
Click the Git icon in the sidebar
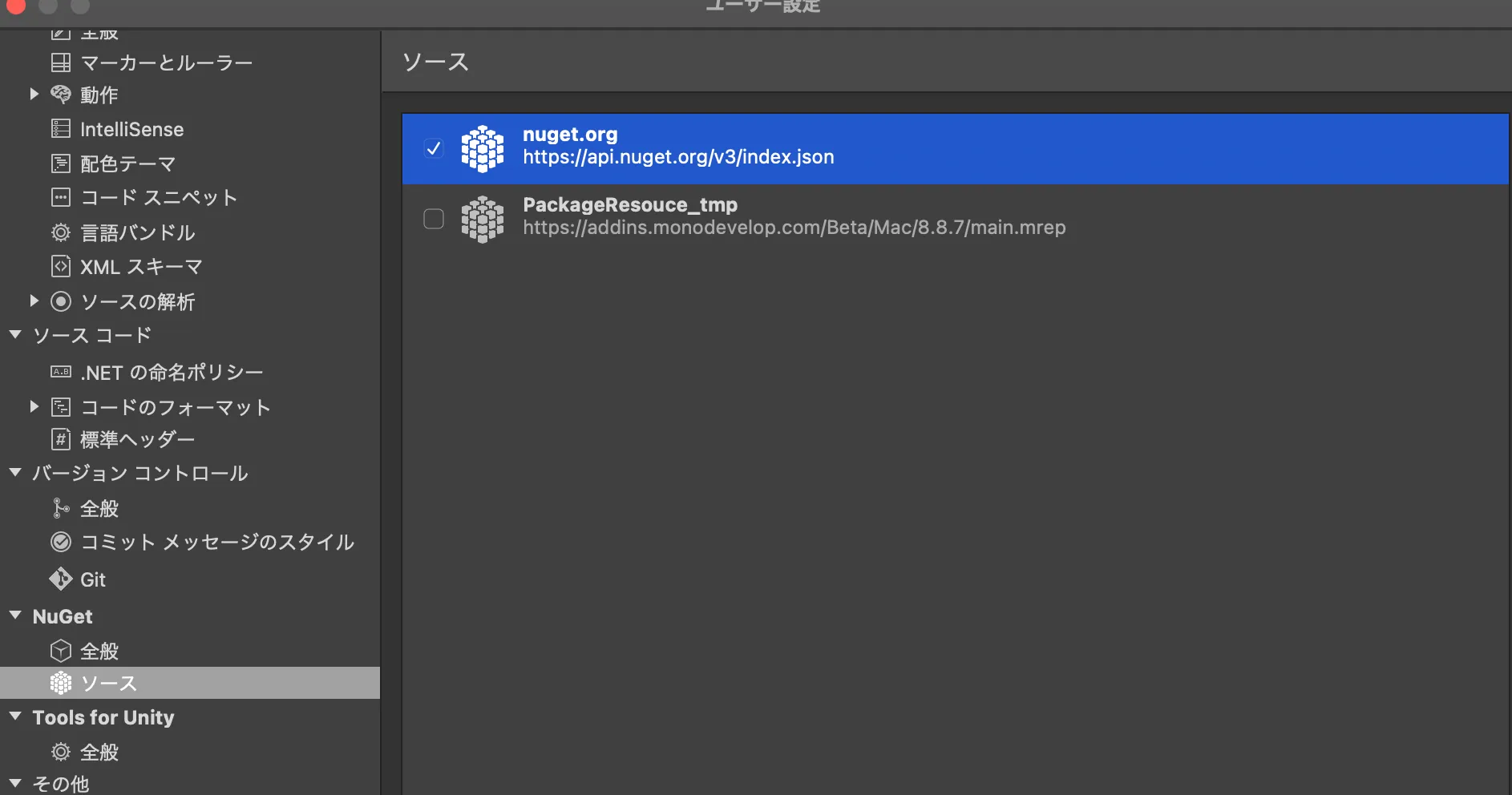[x=61, y=579]
